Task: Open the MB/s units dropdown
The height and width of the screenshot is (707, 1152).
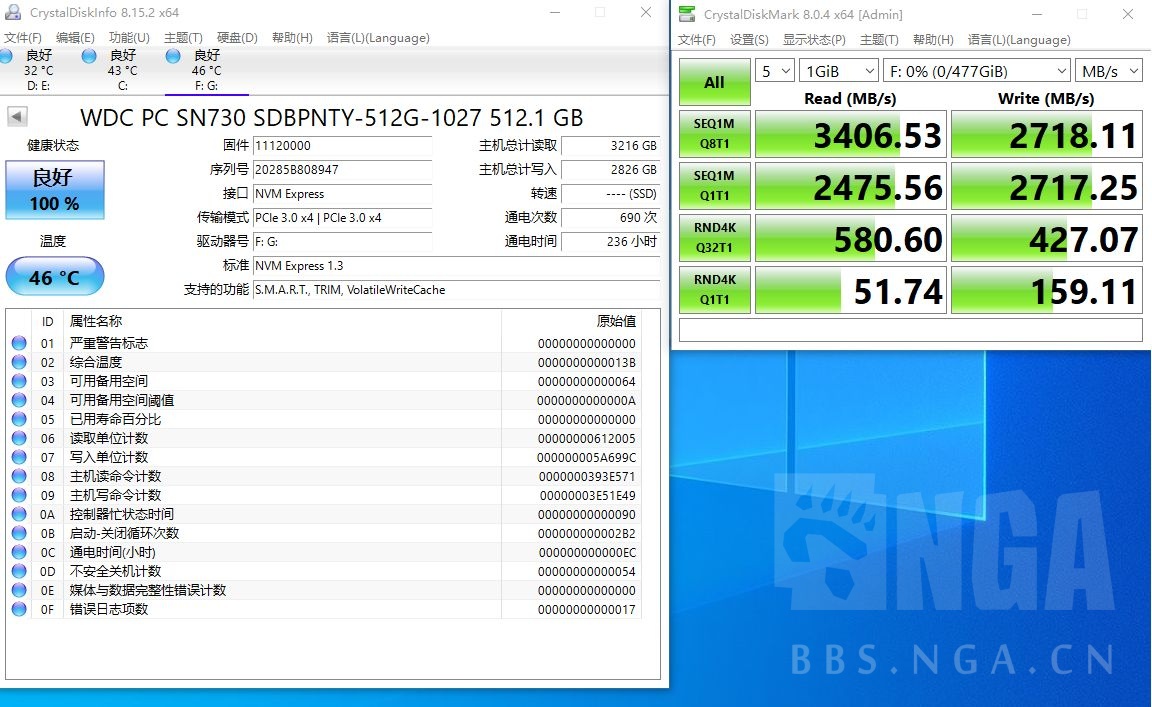Action: [1108, 70]
